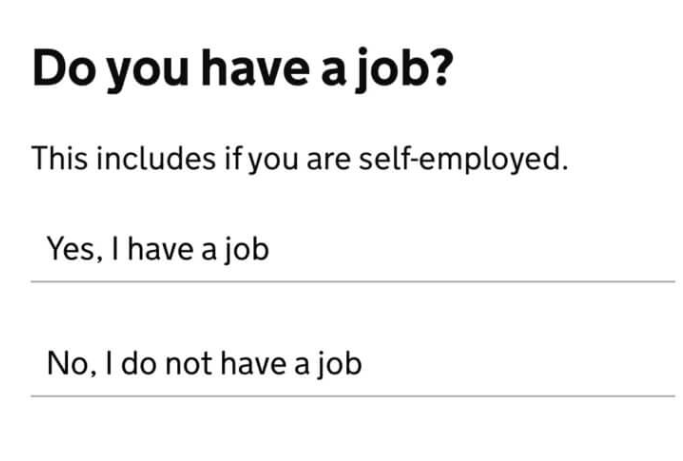683x461 pixels.
Task: Click the "Do you have a job?" heading
Action: (243, 70)
